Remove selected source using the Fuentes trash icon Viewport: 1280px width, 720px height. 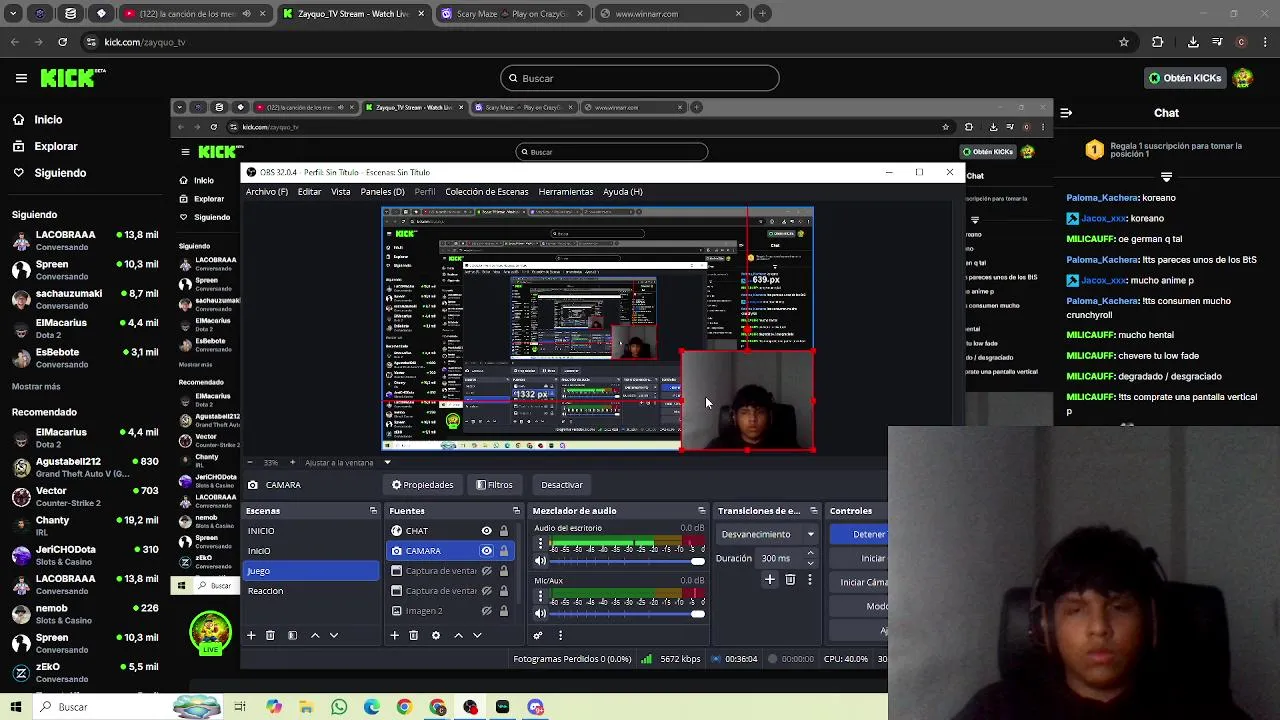tap(413, 635)
